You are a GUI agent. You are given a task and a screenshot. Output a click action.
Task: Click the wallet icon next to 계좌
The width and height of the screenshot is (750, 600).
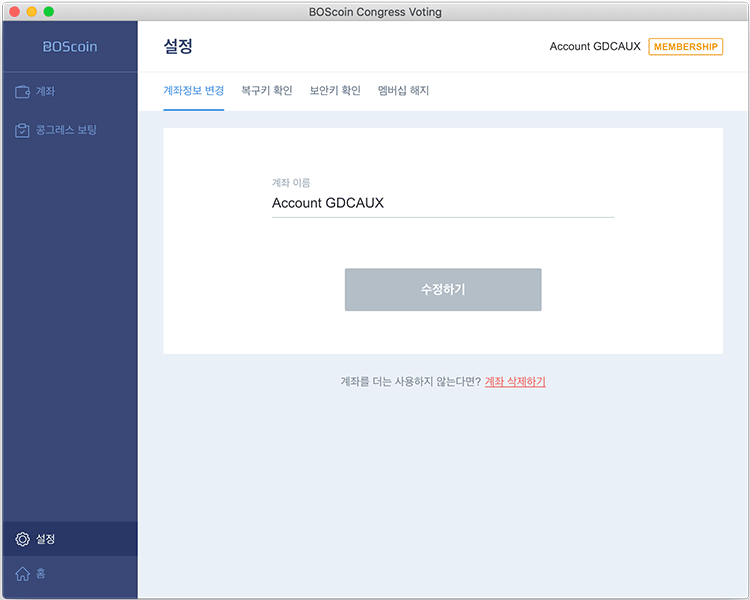[22, 91]
